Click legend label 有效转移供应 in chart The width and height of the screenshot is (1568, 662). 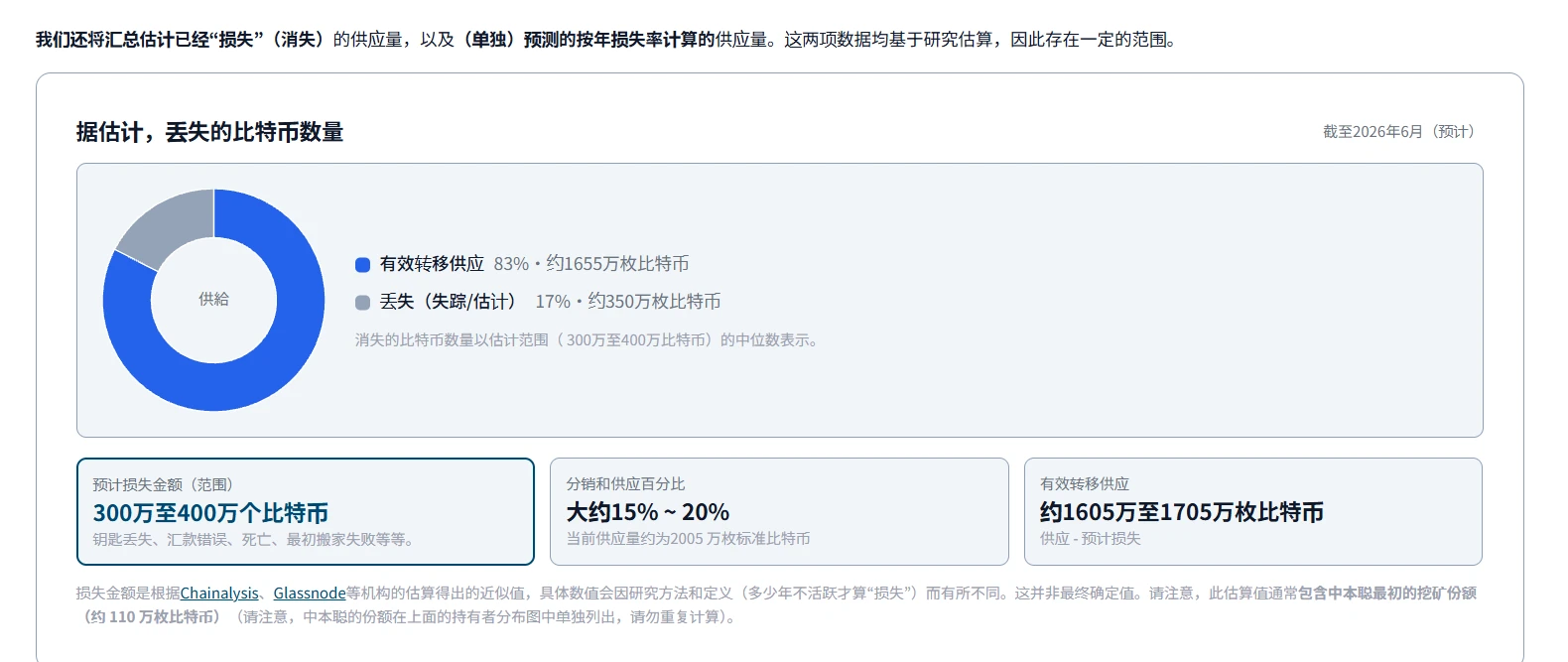pos(432,264)
